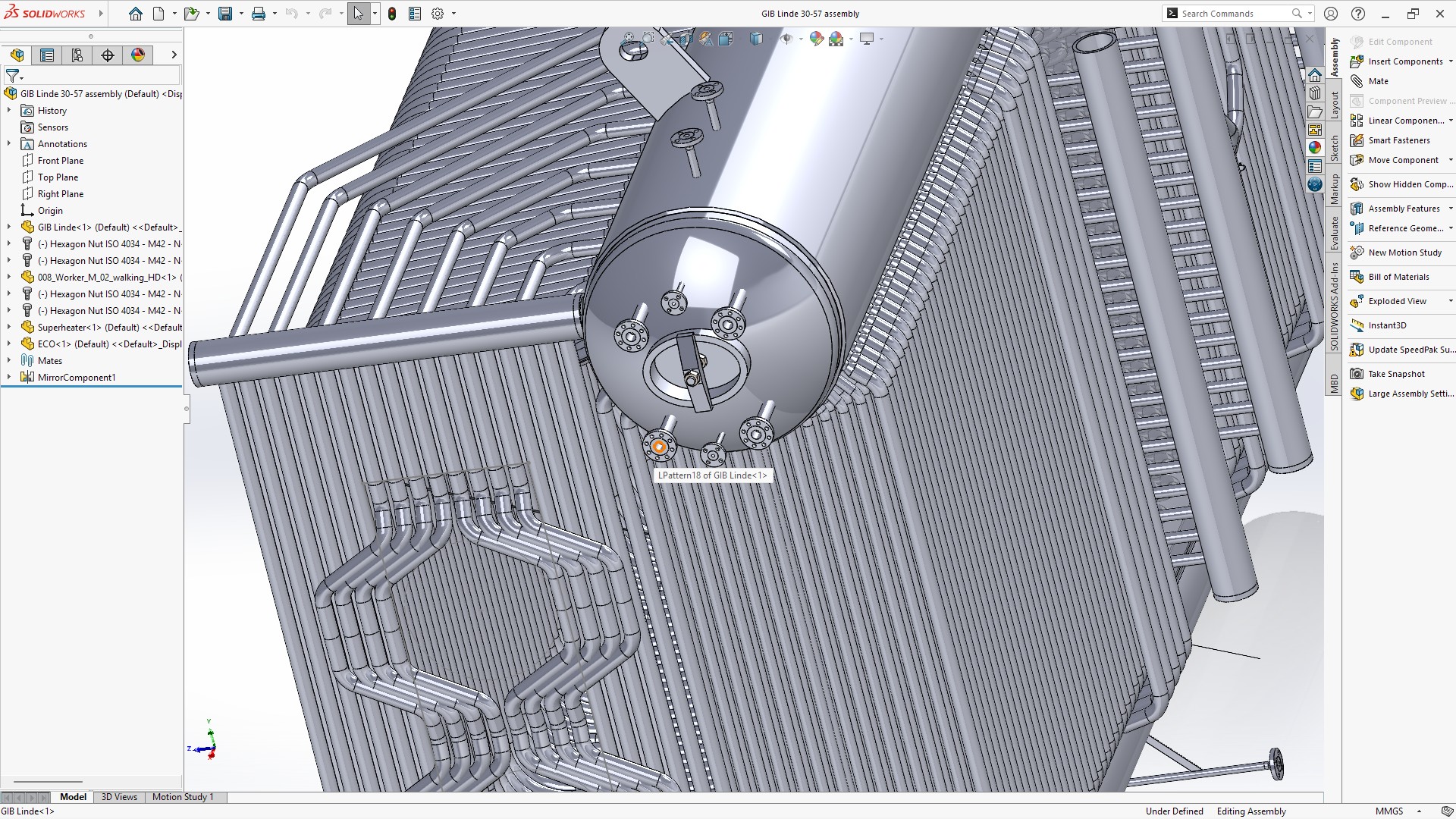The width and height of the screenshot is (1456, 819).
Task: Switch to the 3D Views tab
Action: click(119, 797)
